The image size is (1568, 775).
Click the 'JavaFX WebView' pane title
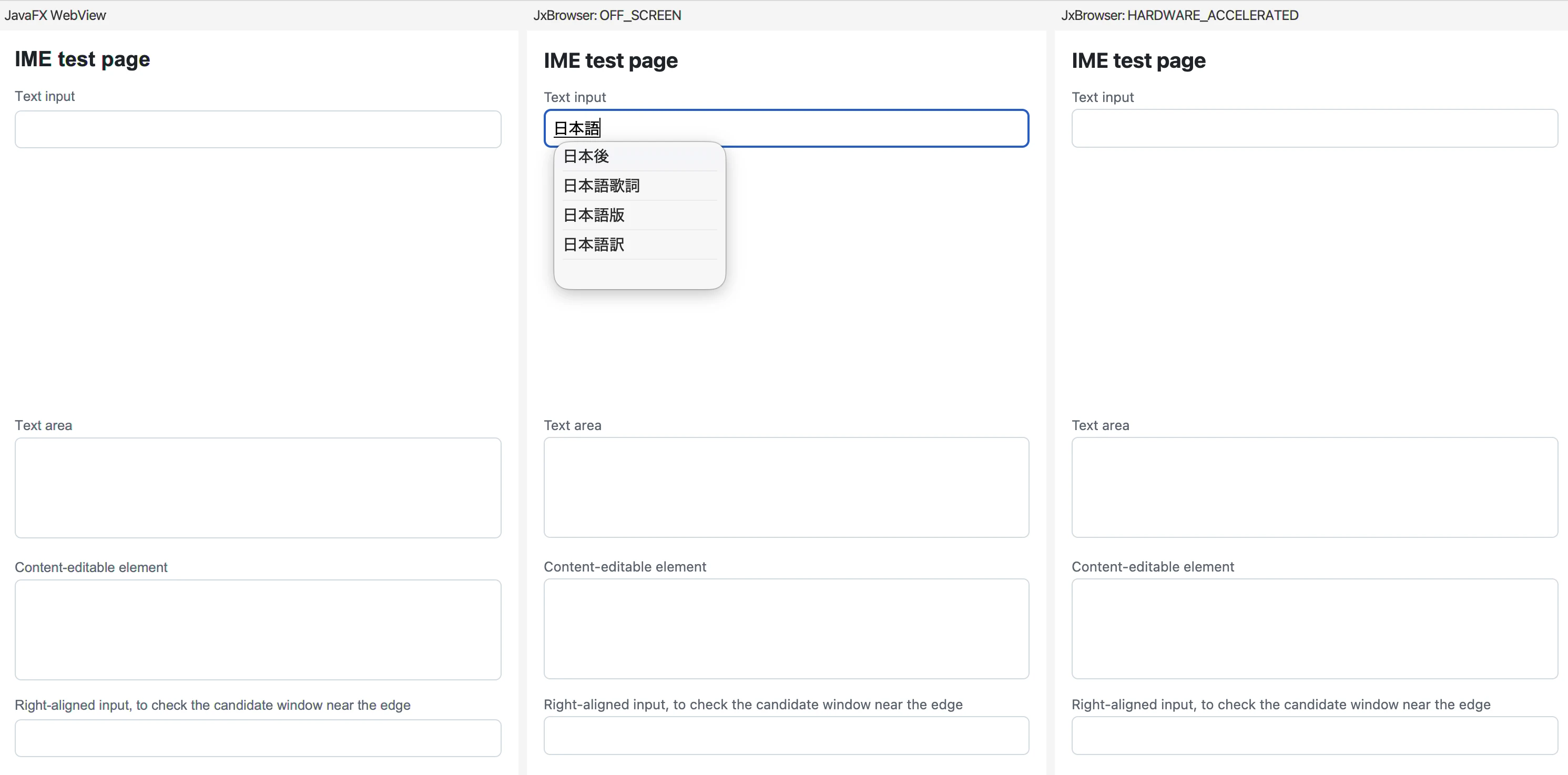click(55, 15)
